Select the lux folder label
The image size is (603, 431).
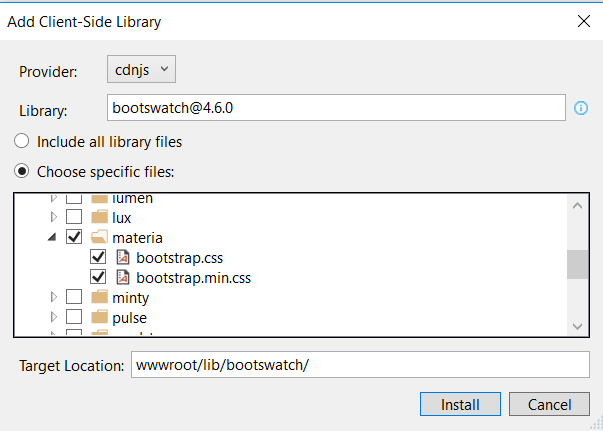[x=122, y=218]
